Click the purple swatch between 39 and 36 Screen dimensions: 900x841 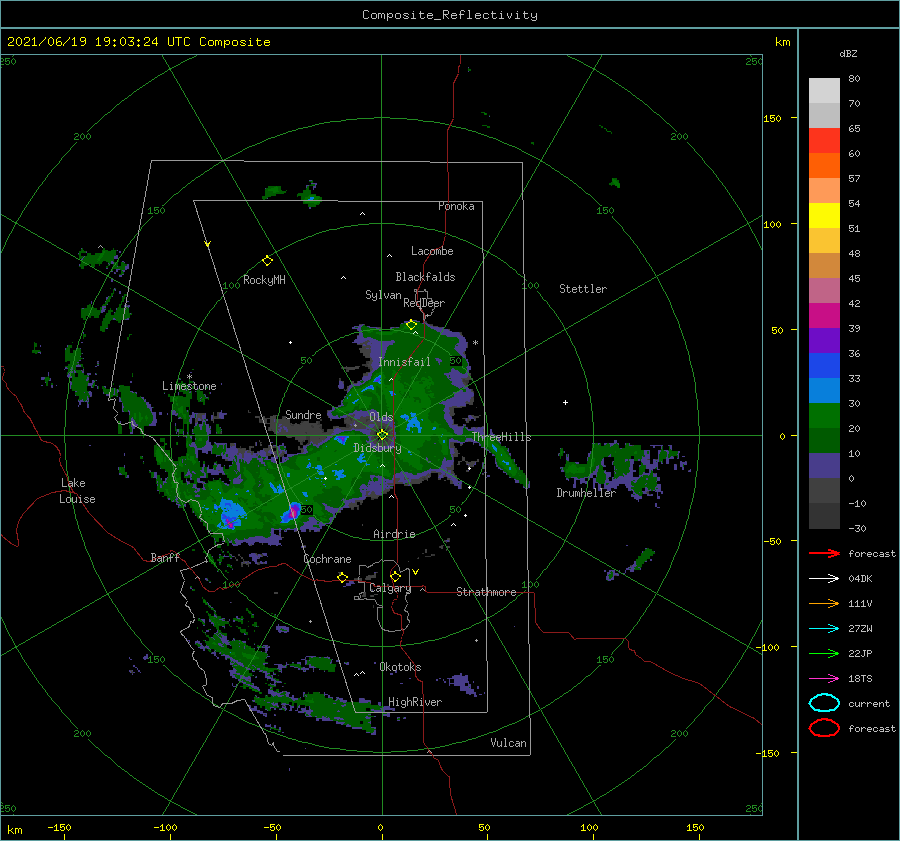coord(824,340)
